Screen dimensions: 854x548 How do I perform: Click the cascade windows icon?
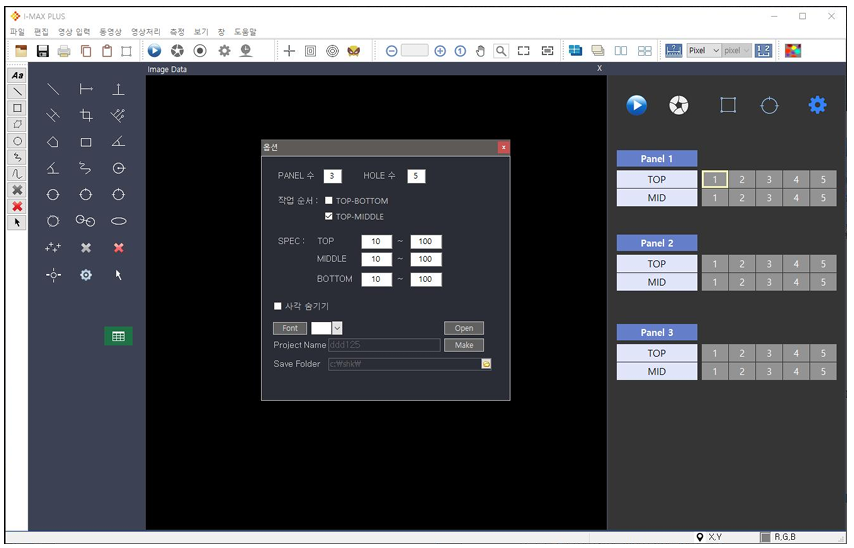598,51
